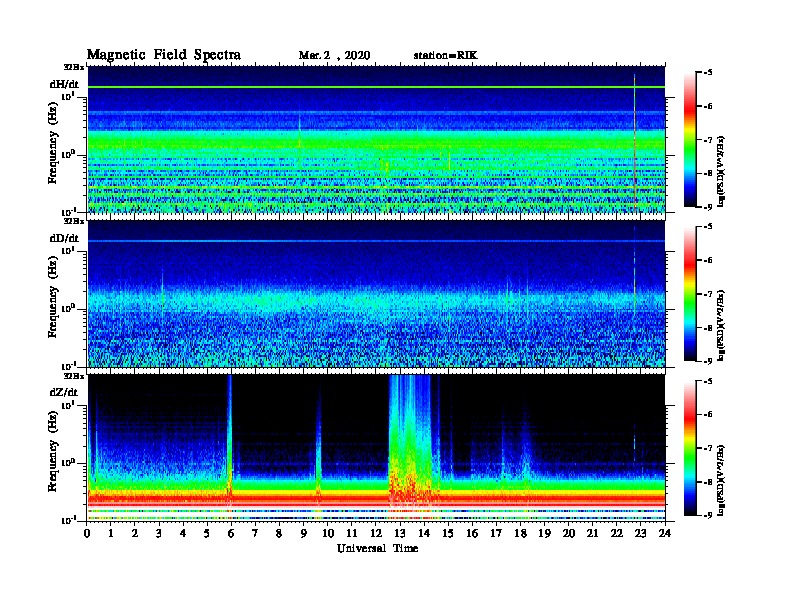Screen dimensions: 792x612
Task: Click the -9 value on dH/dt color scale
Action: [708, 207]
